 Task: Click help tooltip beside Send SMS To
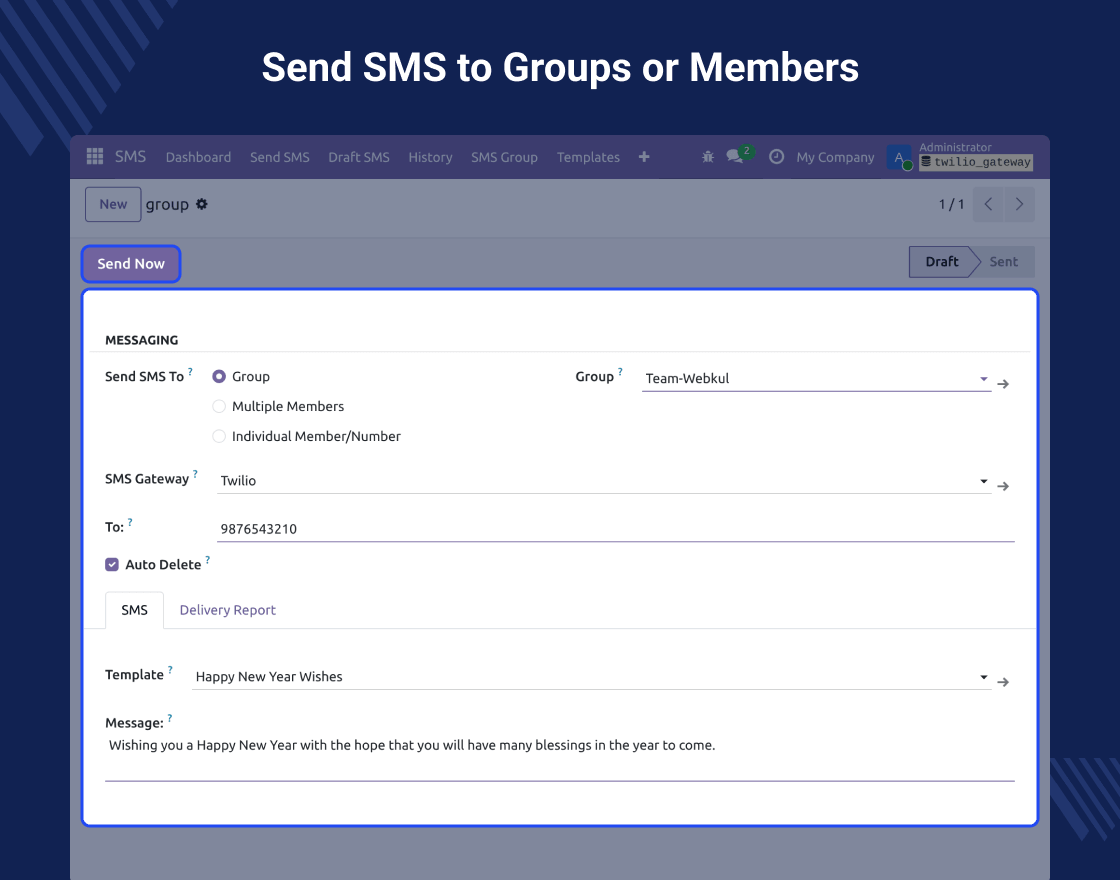pyautogui.click(x=190, y=371)
